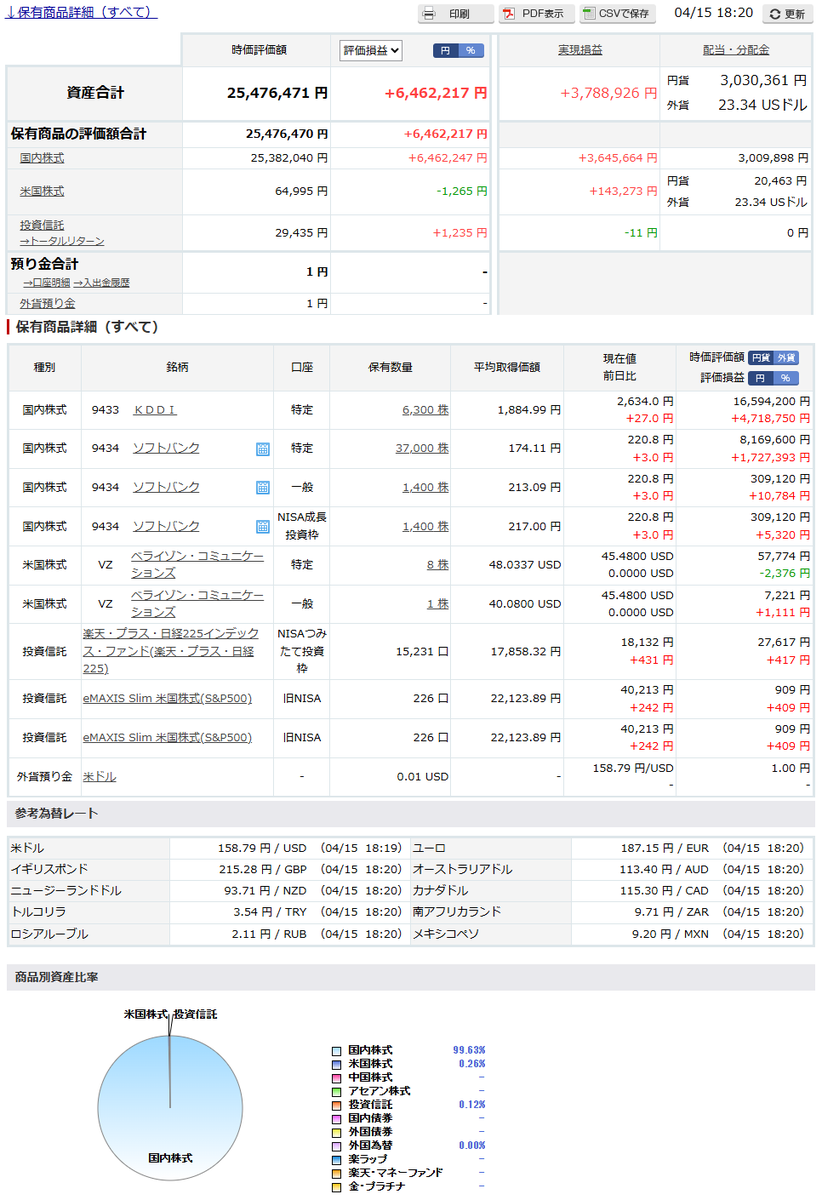Click the 174.11 円 average cost cell
This screenshot has width=822, height=1200.
534,448
